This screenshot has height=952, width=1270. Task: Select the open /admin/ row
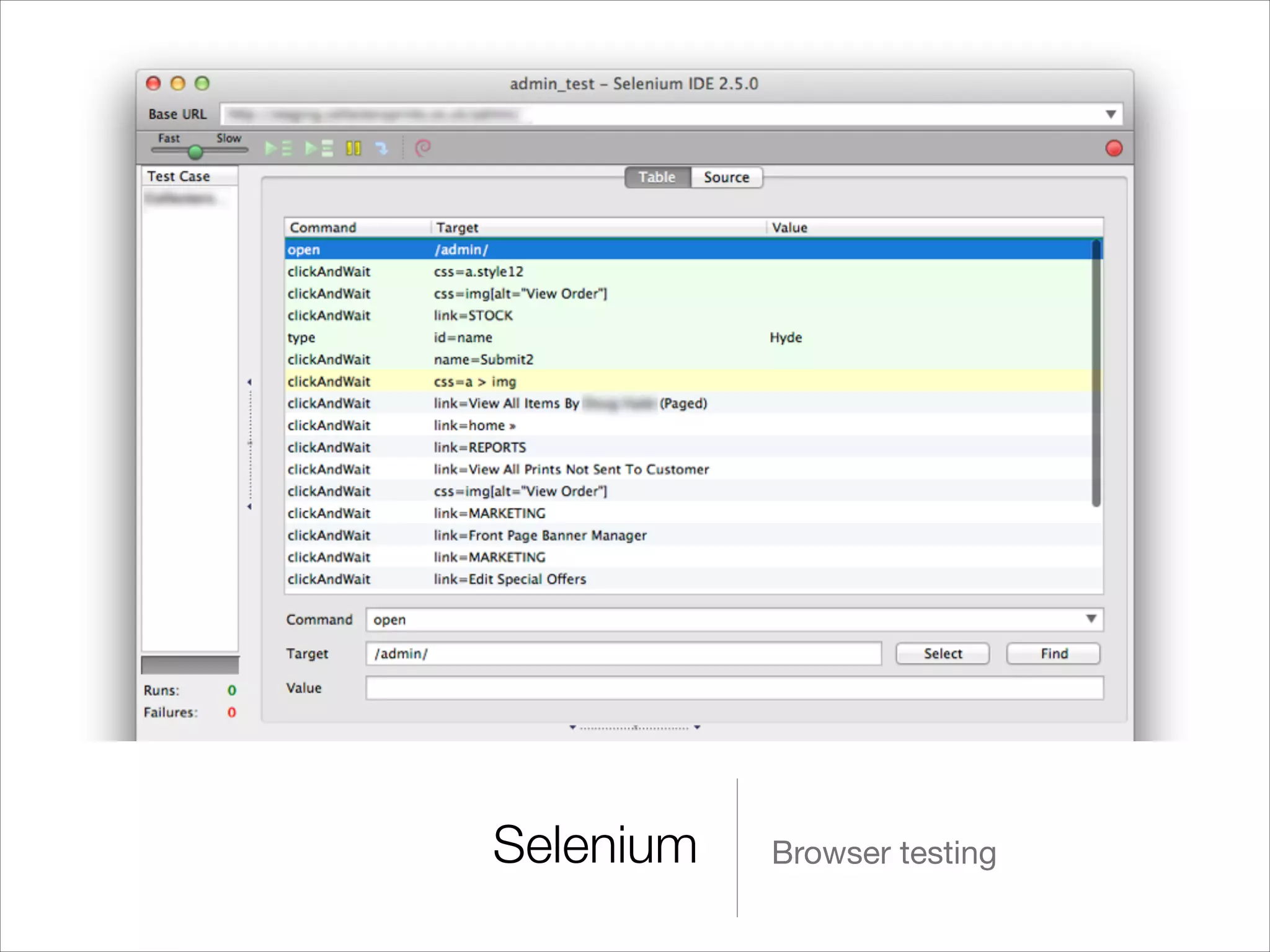(x=688, y=250)
